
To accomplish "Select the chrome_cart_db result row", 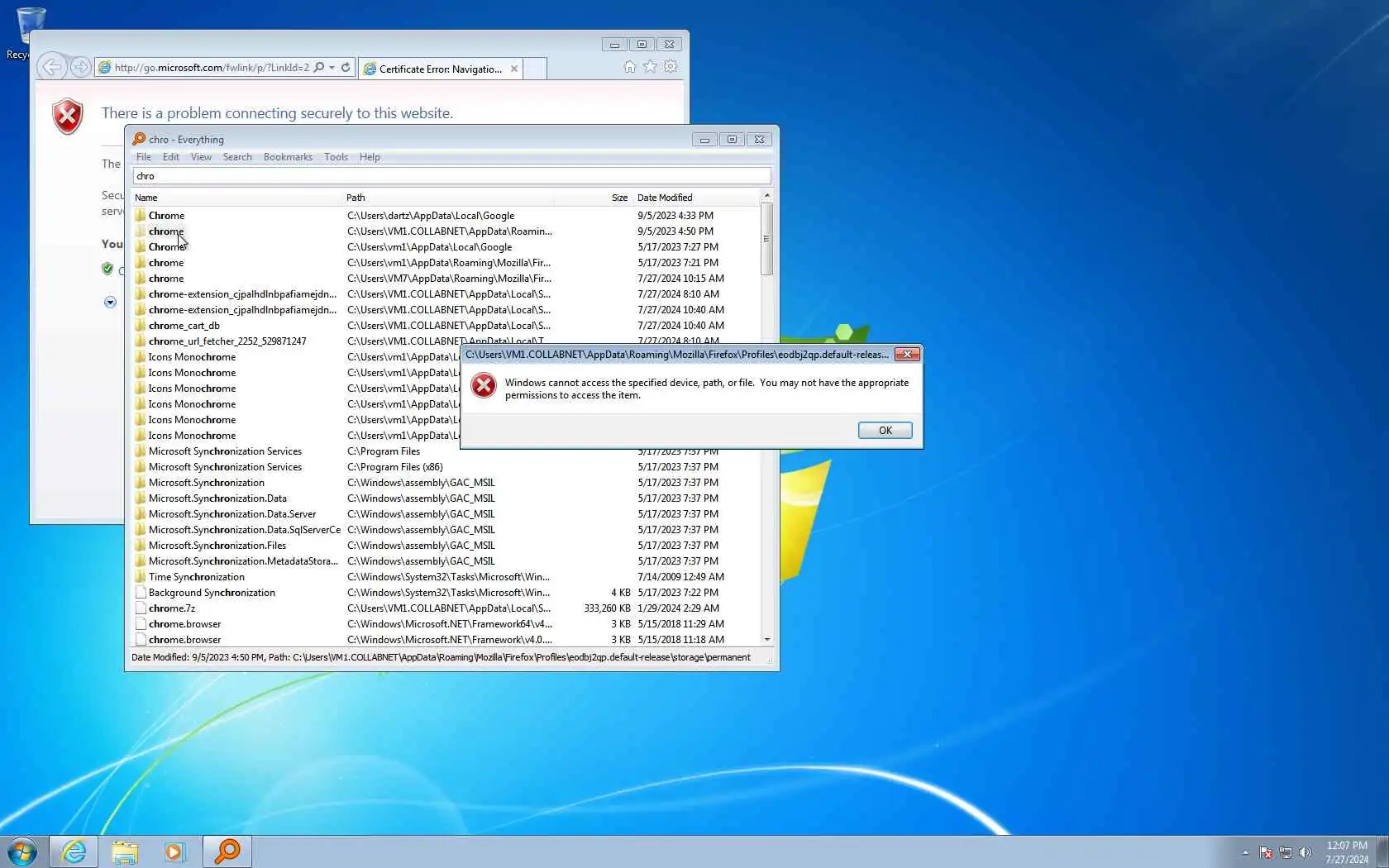I will [445, 326].
